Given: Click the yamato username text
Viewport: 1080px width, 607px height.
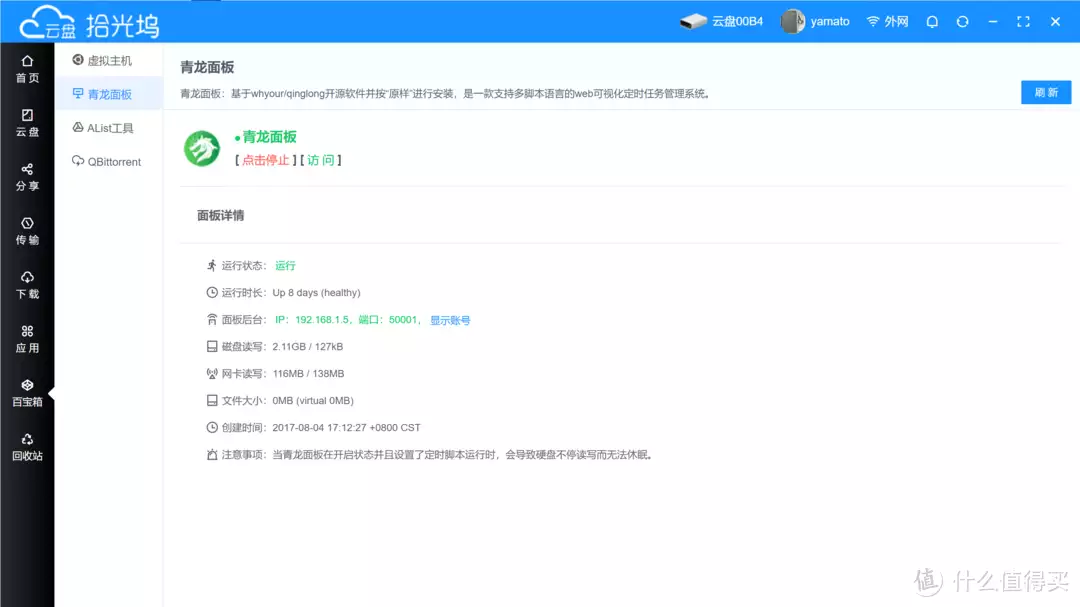Looking at the screenshot, I should [829, 21].
